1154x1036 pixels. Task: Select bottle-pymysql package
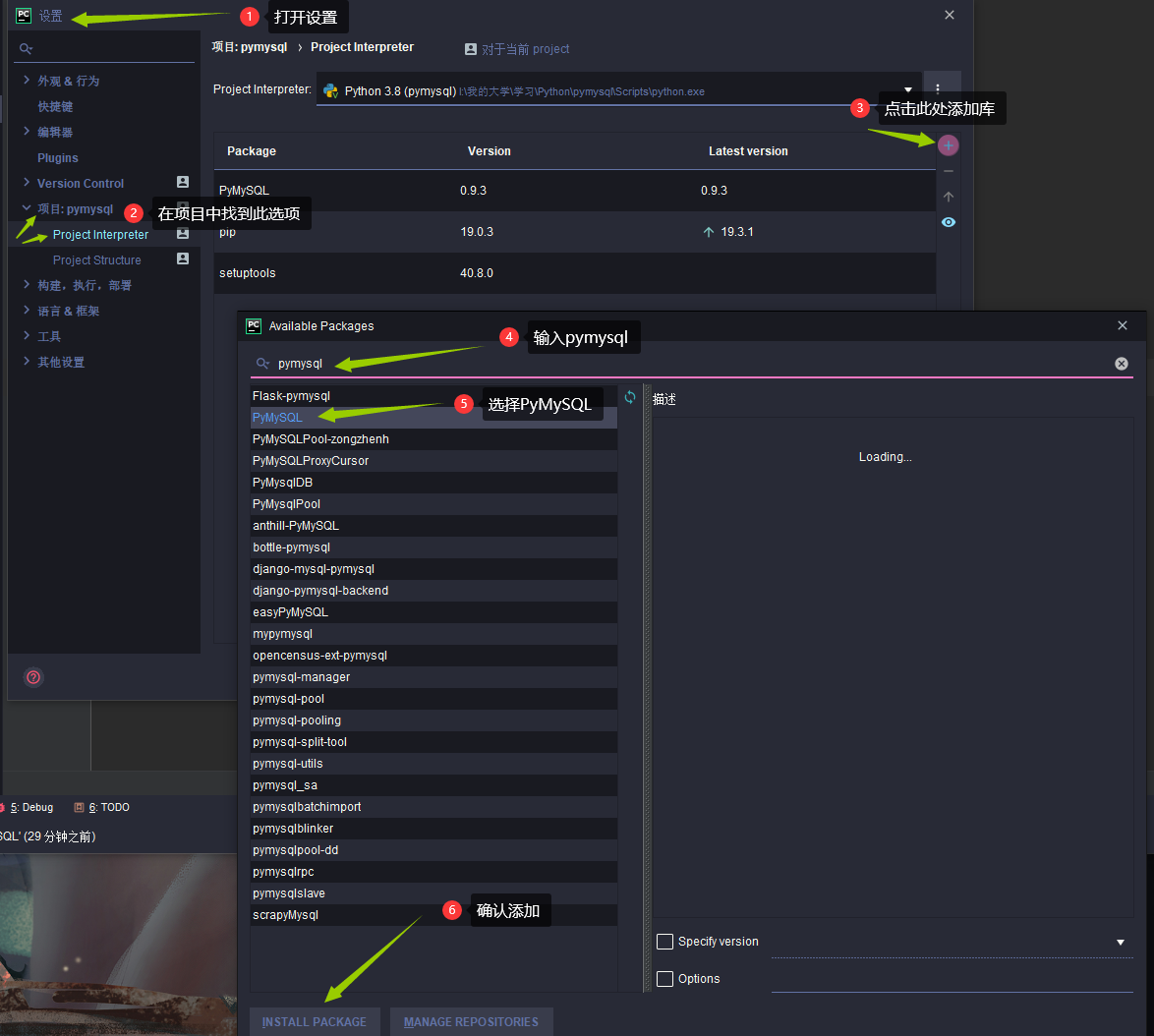[x=433, y=547]
